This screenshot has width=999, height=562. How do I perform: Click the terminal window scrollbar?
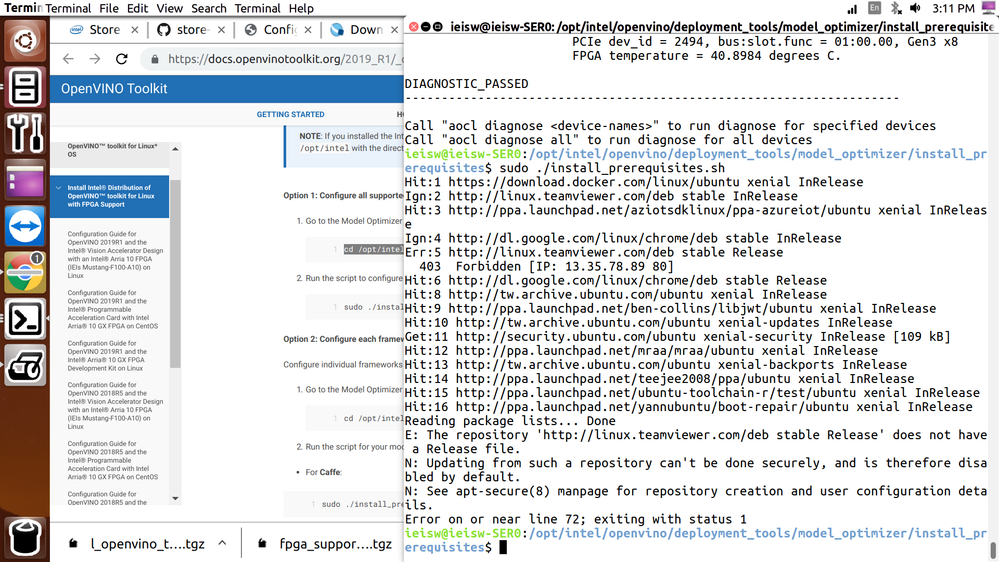click(x=993, y=549)
